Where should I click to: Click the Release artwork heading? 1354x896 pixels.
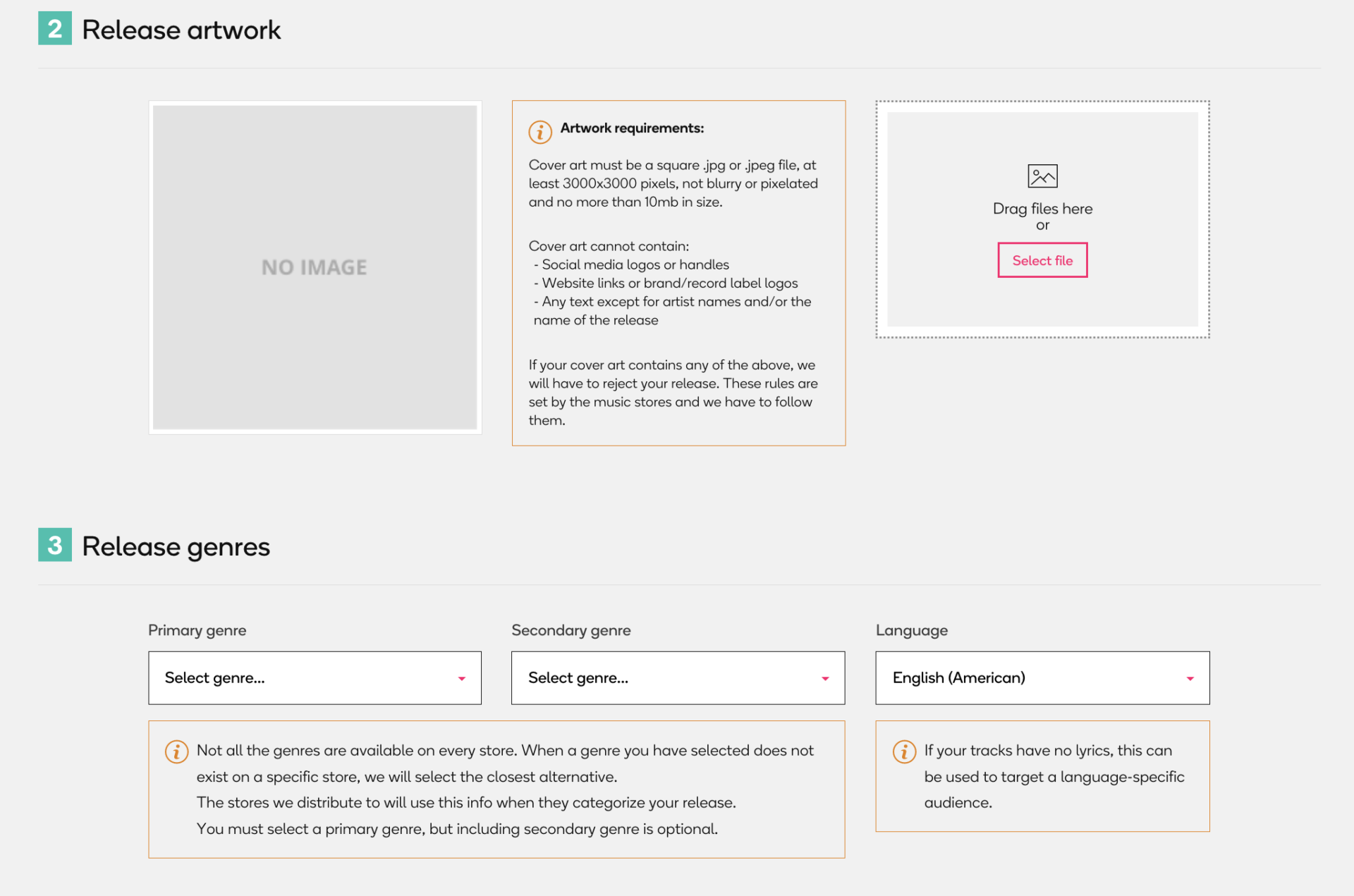(x=181, y=30)
